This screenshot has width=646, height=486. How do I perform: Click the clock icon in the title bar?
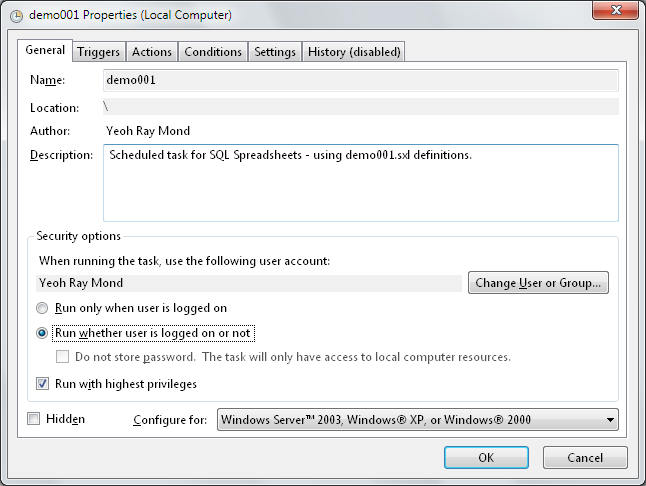(16, 15)
